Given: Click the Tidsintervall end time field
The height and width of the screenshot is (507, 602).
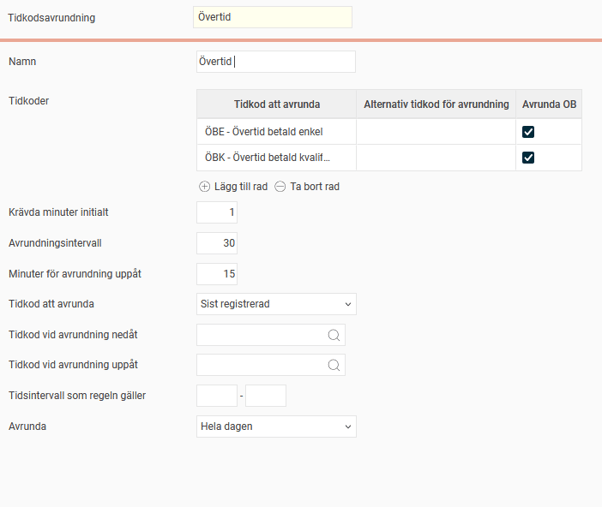Looking at the screenshot, I should pyautogui.click(x=265, y=396).
